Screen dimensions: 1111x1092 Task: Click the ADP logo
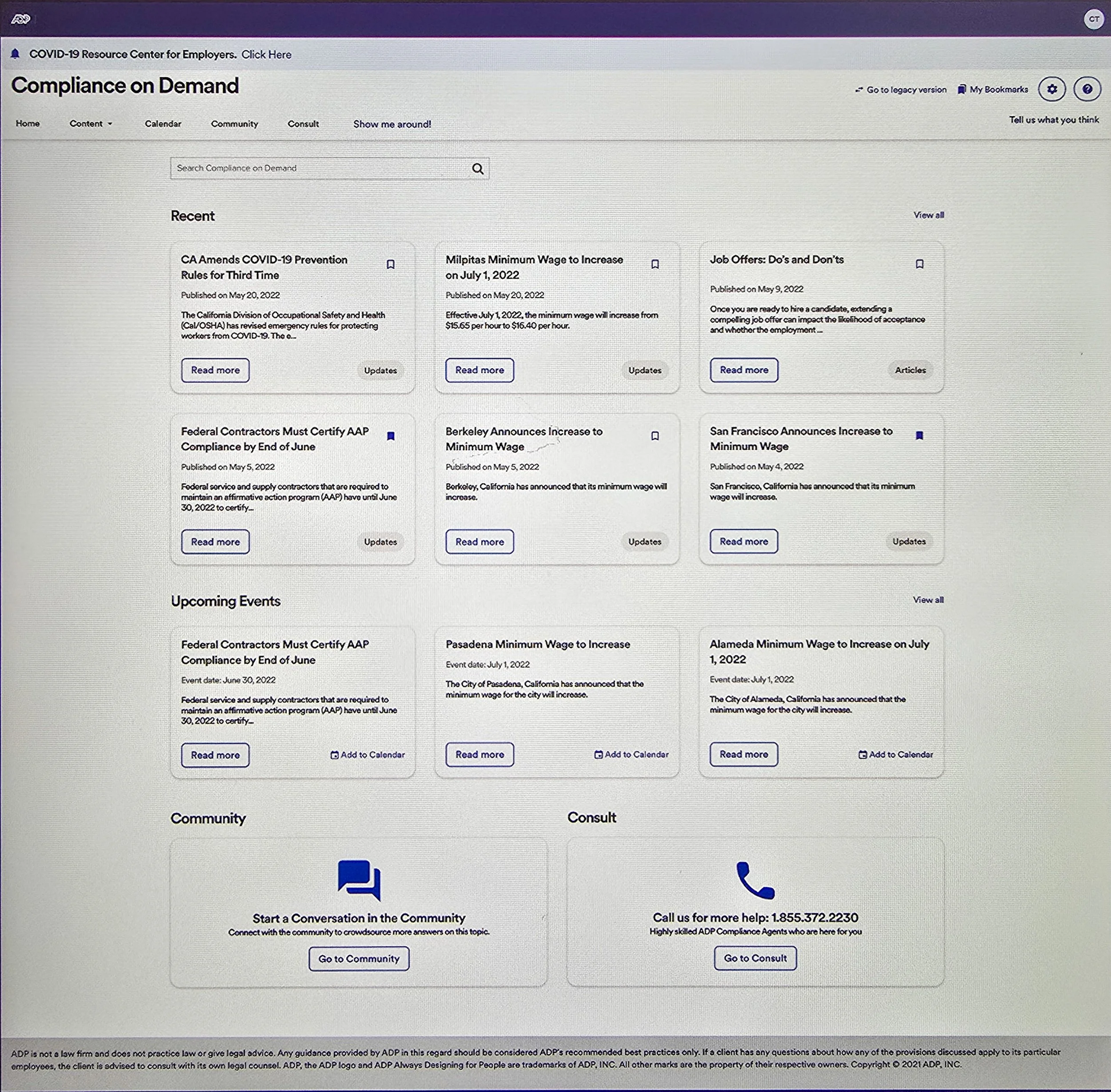[x=20, y=20]
